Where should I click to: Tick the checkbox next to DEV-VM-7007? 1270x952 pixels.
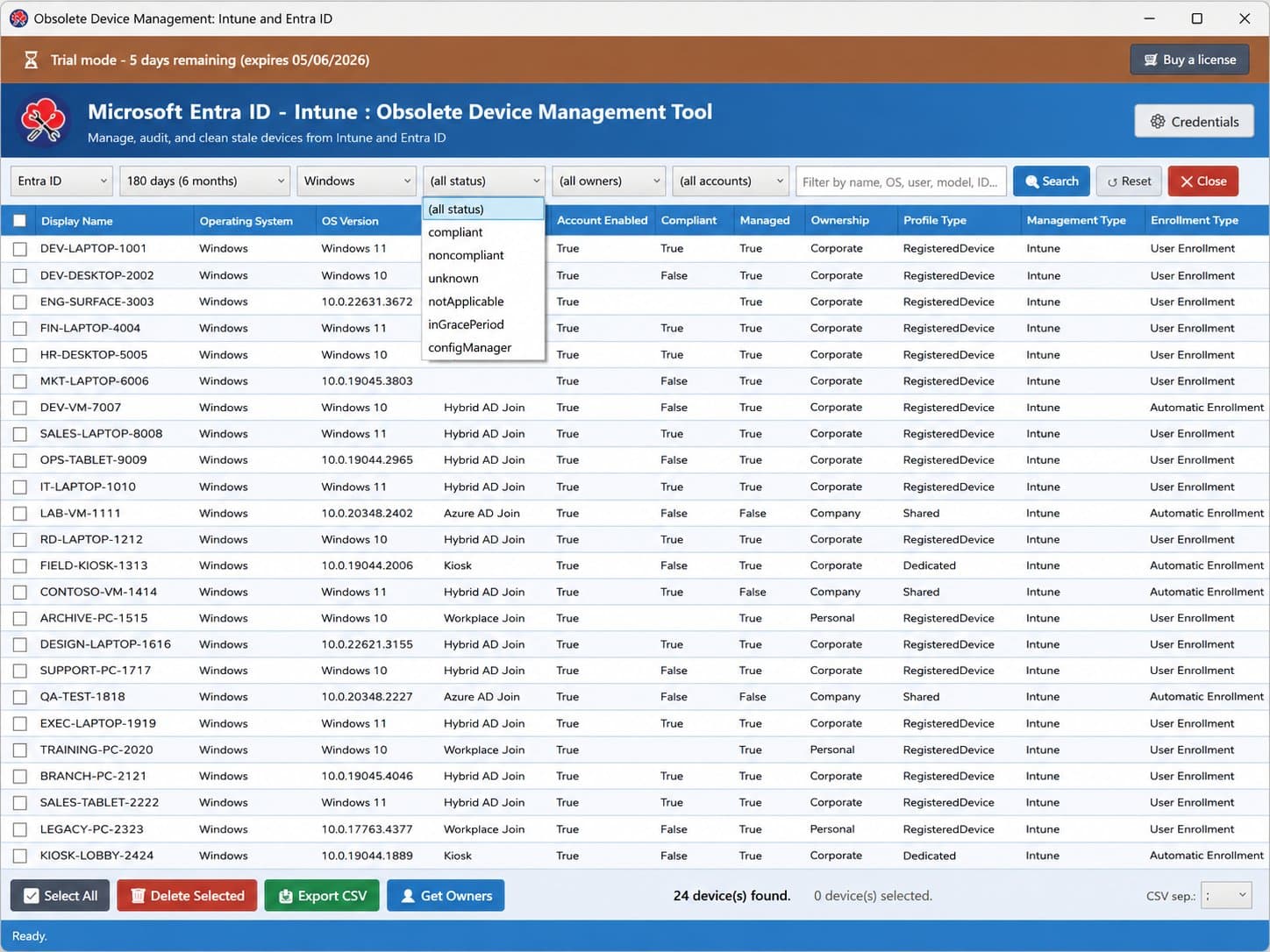19,408
